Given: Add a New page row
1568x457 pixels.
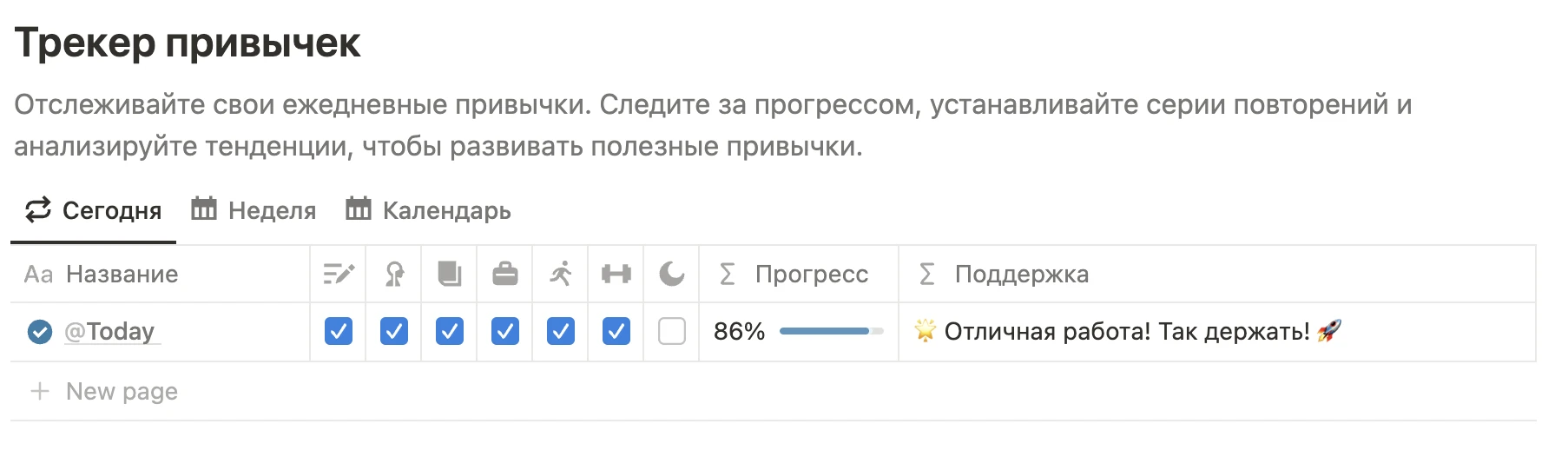Looking at the screenshot, I should (x=122, y=392).
